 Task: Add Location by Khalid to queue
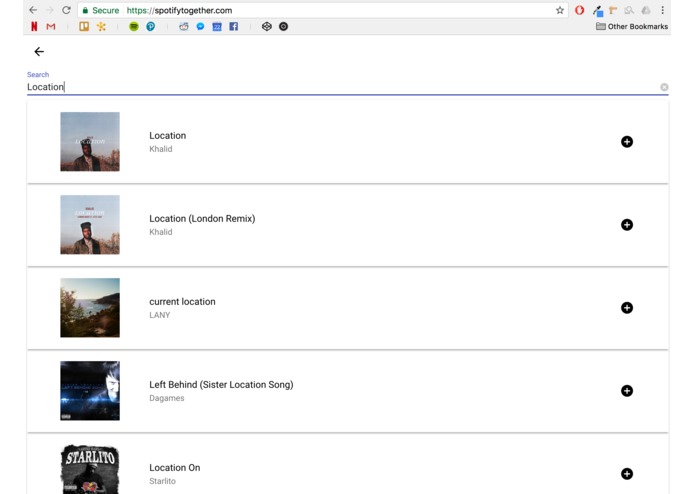627,142
